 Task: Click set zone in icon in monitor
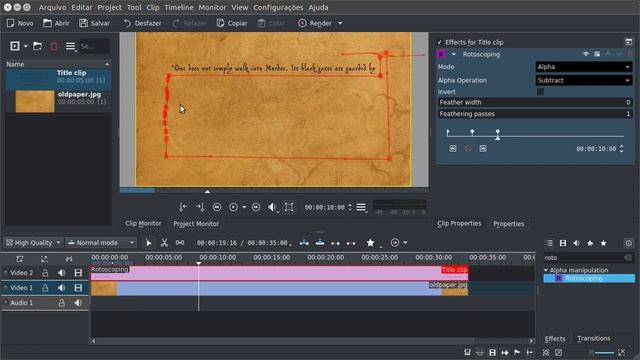(x=183, y=207)
